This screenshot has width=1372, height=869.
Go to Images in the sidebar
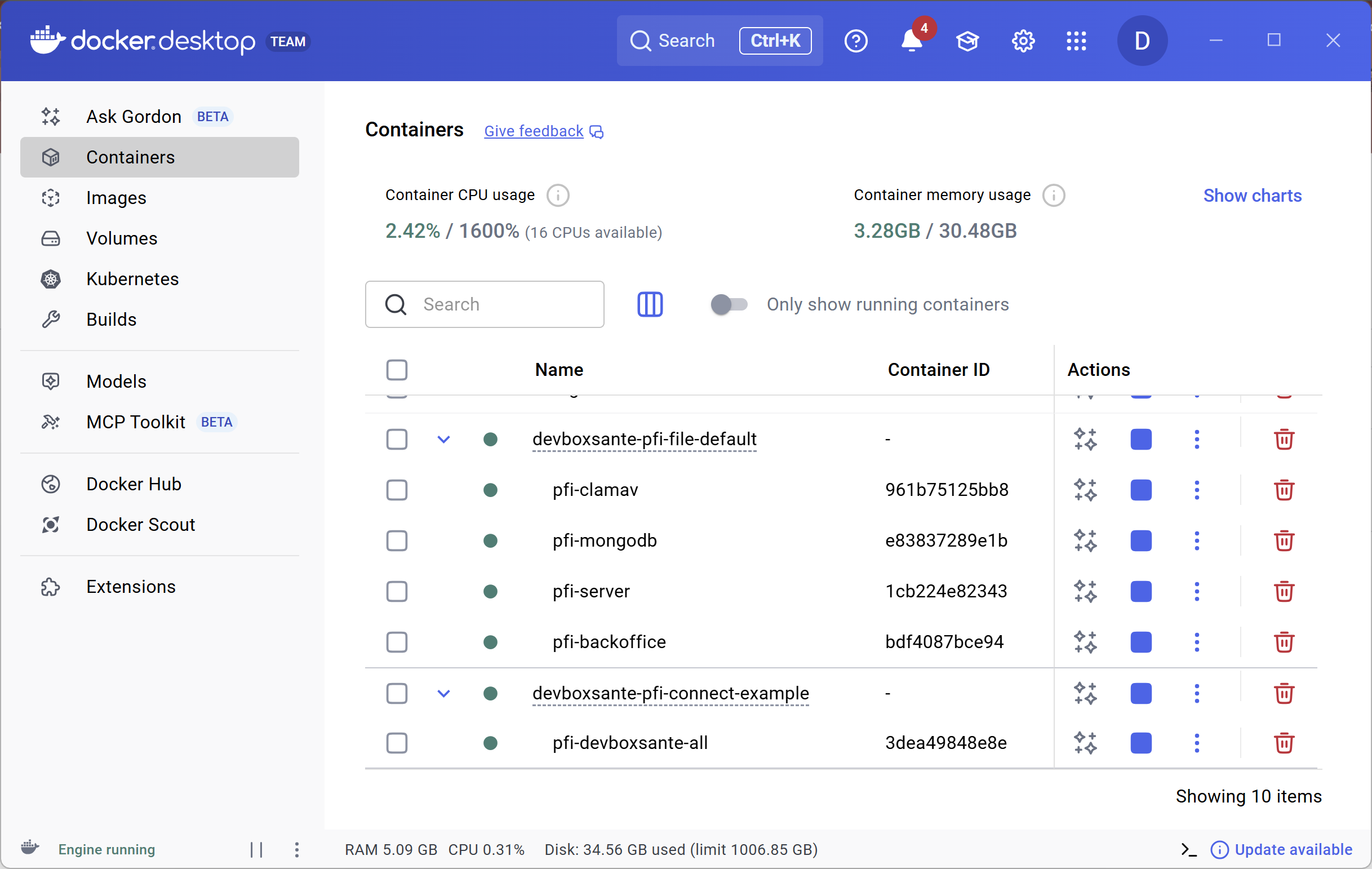(x=116, y=198)
